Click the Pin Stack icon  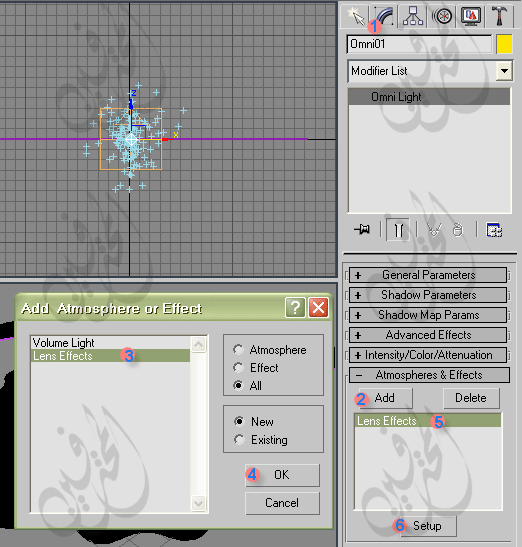pyautogui.click(x=362, y=230)
